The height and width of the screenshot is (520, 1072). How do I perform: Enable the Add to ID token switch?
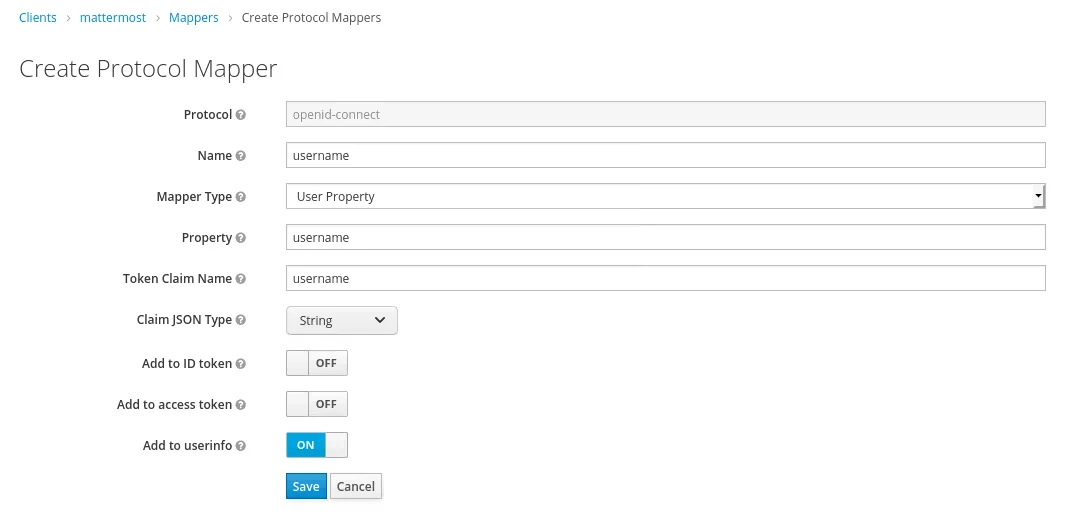point(316,363)
